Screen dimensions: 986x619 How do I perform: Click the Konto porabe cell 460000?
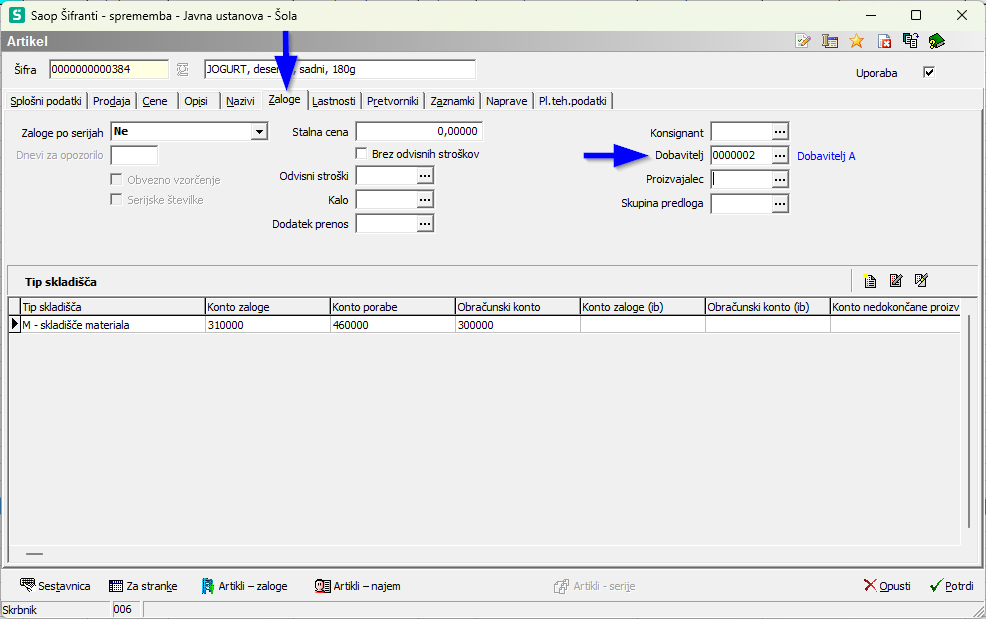pyautogui.click(x=393, y=325)
